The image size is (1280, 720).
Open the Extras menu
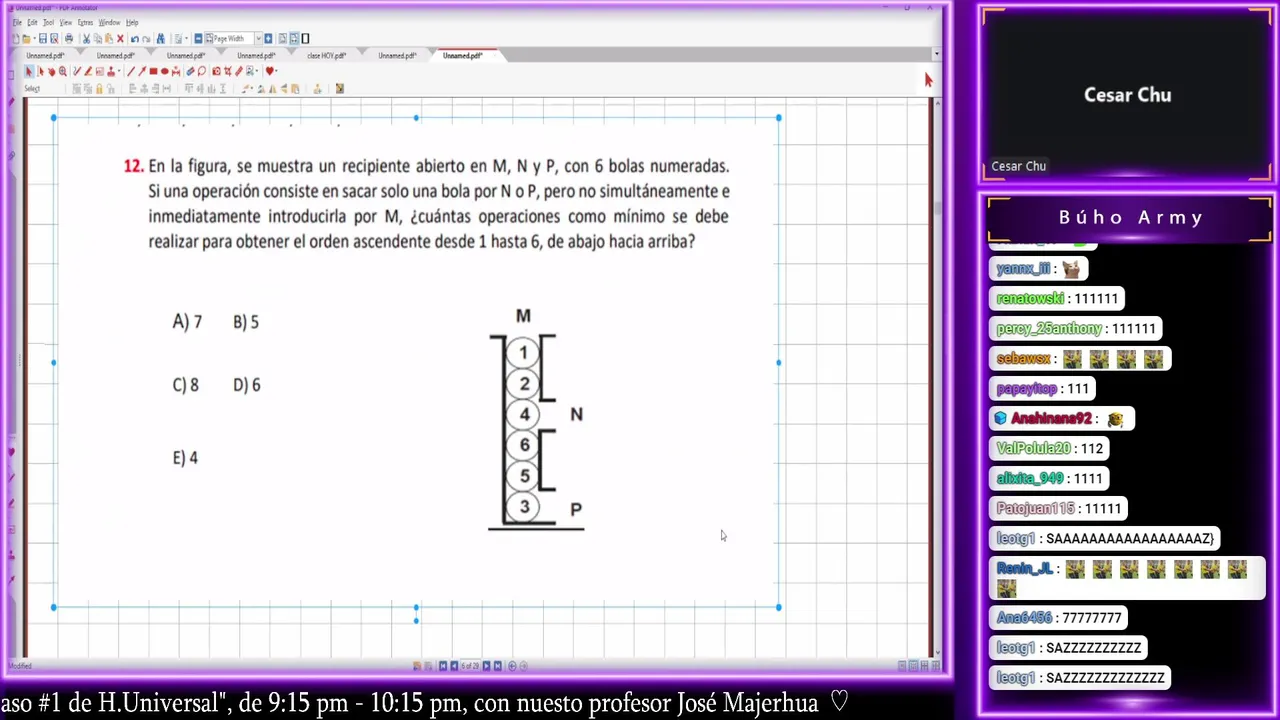coord(85,22)
